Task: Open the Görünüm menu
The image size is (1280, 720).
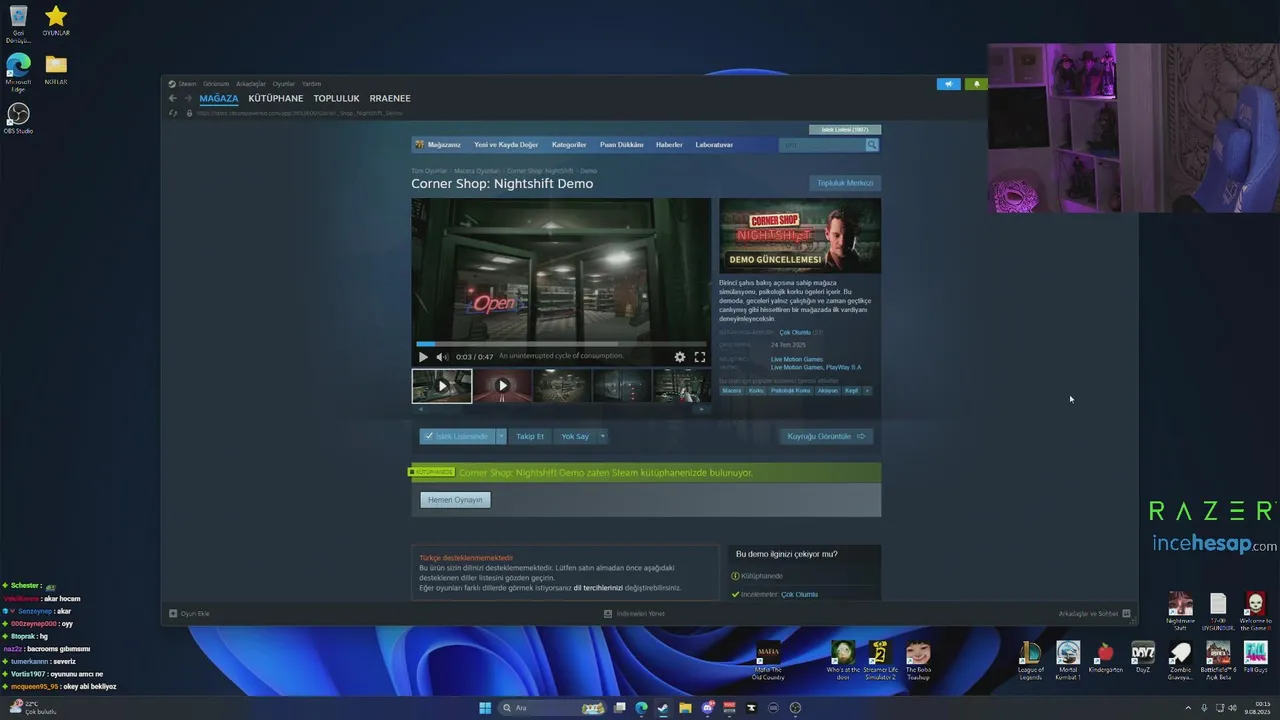Action: pyautogui.click(x=216, y=84)
